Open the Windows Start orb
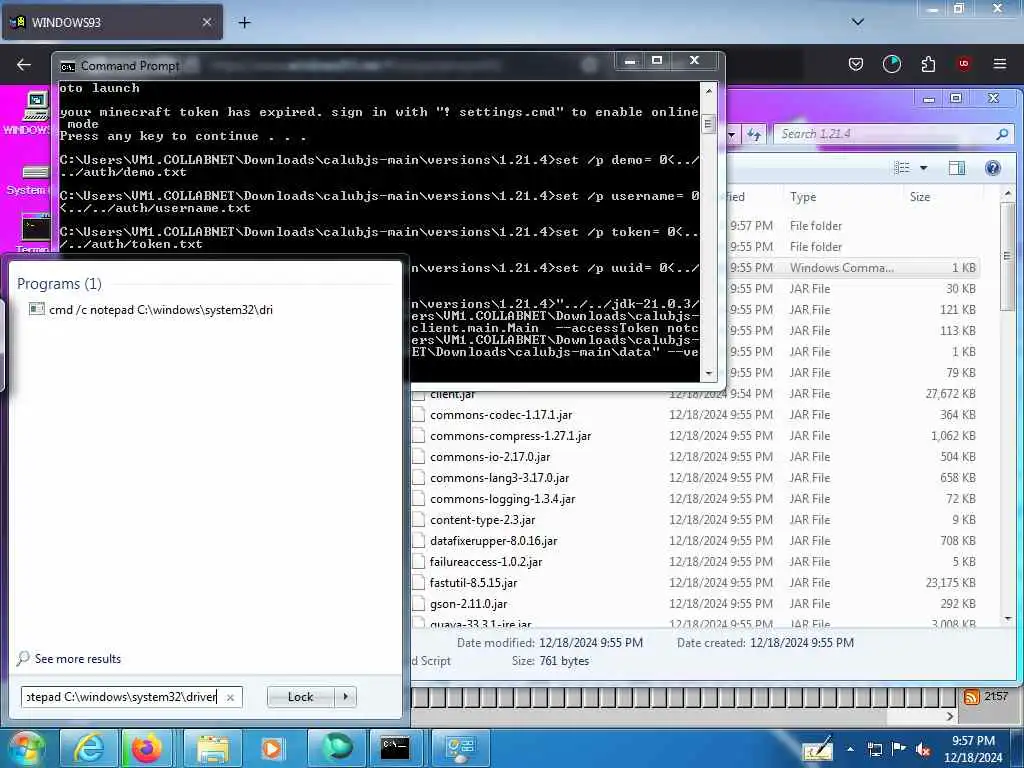This screenshot has width=1024, height=768. (x=26, y=748)
